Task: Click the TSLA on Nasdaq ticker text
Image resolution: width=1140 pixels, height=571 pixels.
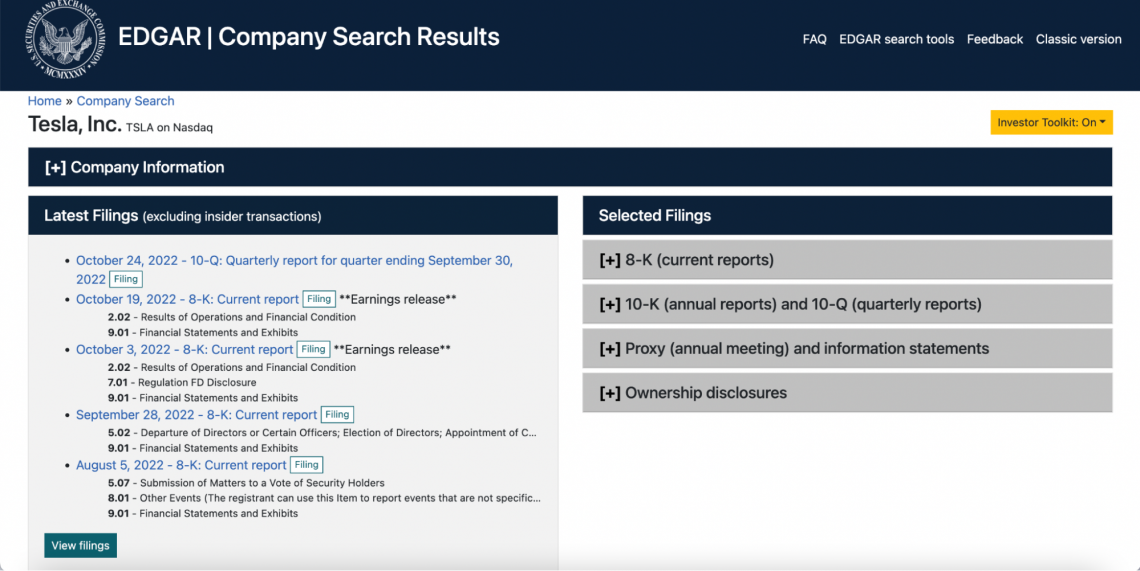Action: pos(169,128)
